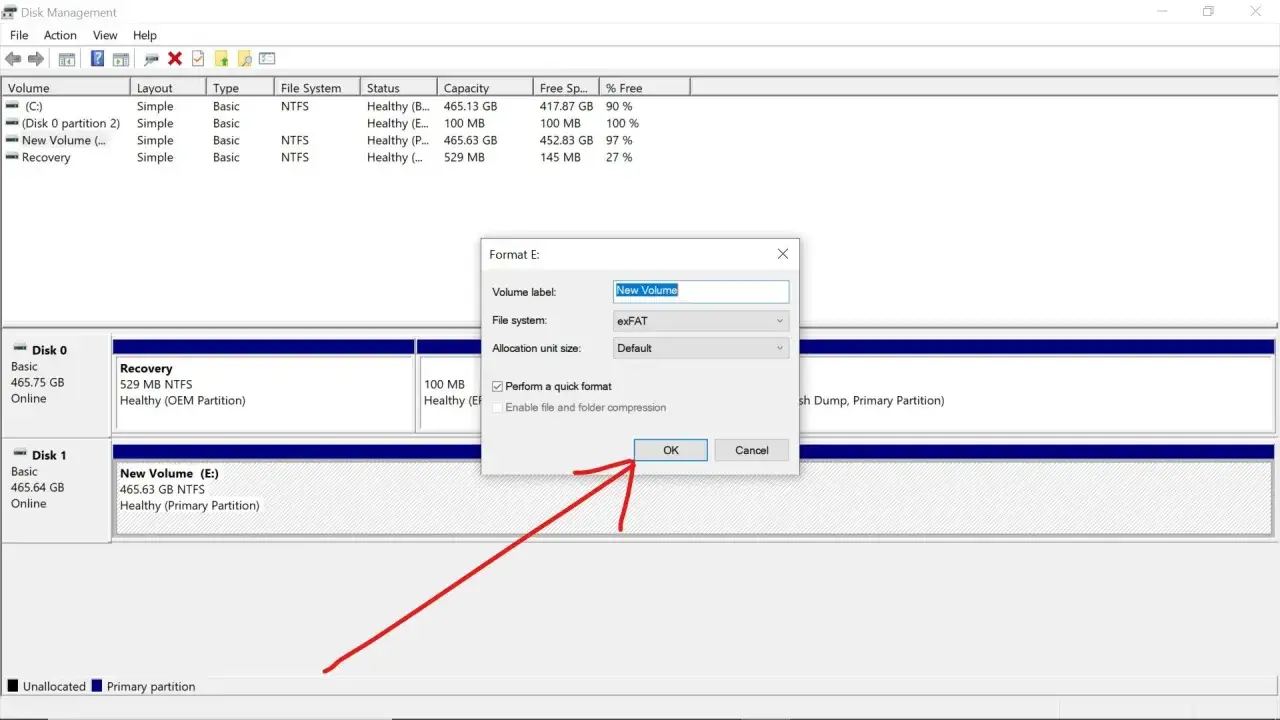Image resolution: width=1280 pixels, height=720 pixels.
Task: Click the red X delete icon
Action: (x=175, y=59)
